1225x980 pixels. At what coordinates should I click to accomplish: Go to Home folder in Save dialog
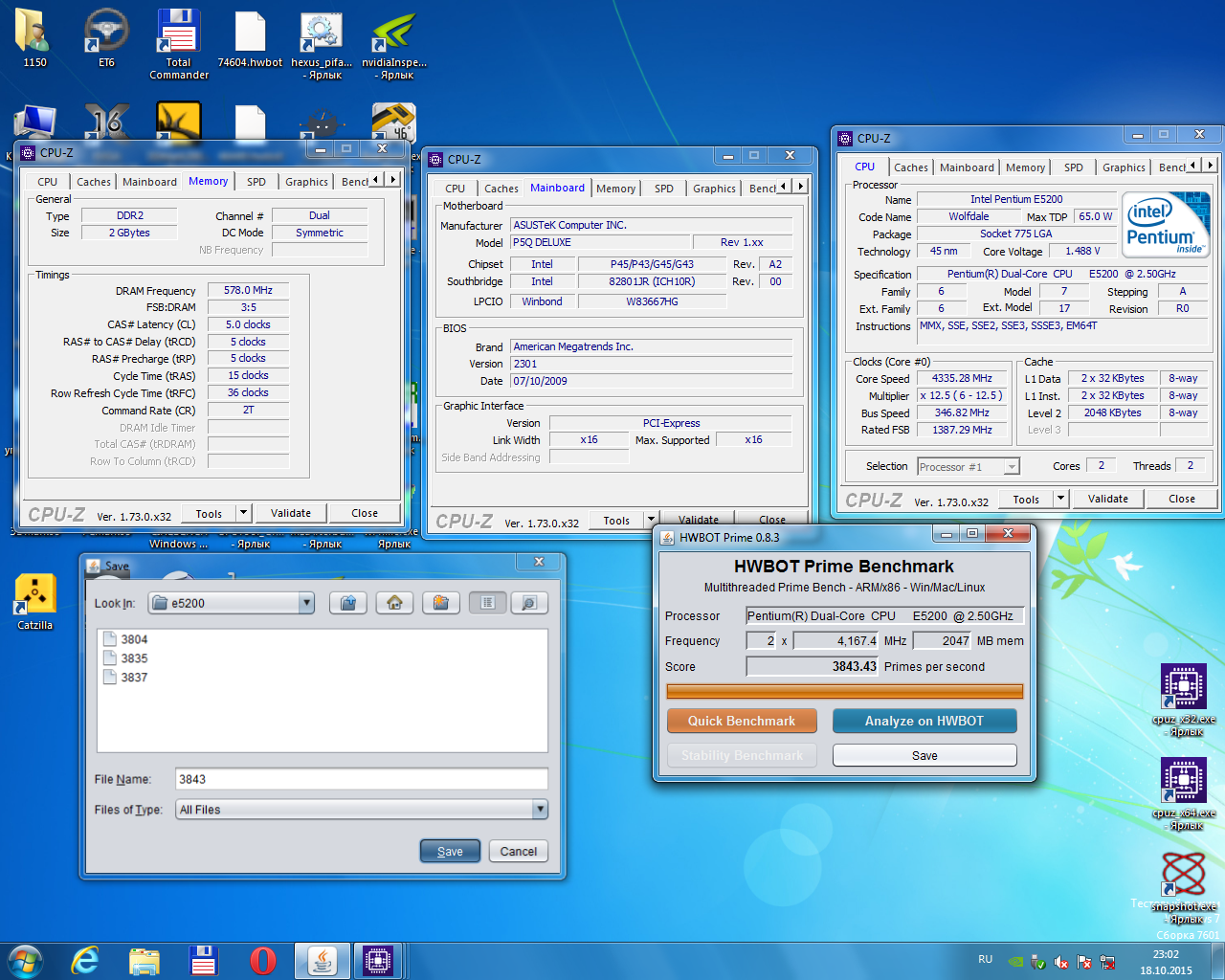(x=394, y=603)
